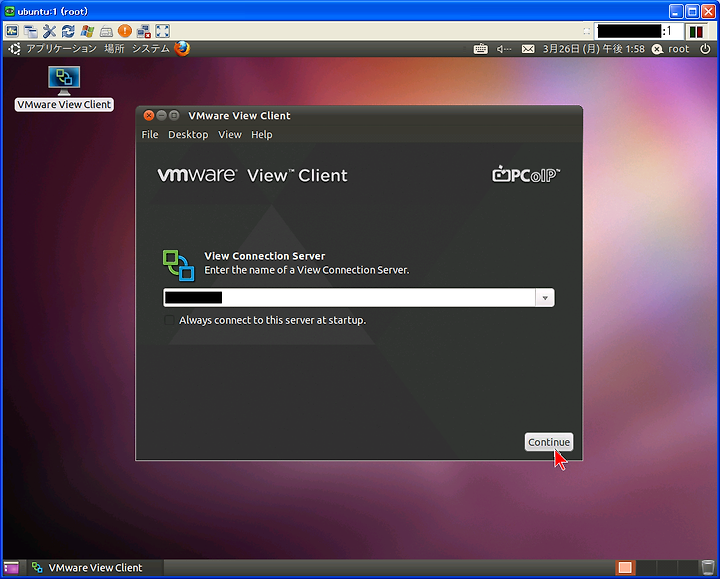
Task: Select VMware View Client desktop icon
Action: (x=64, y=88)
